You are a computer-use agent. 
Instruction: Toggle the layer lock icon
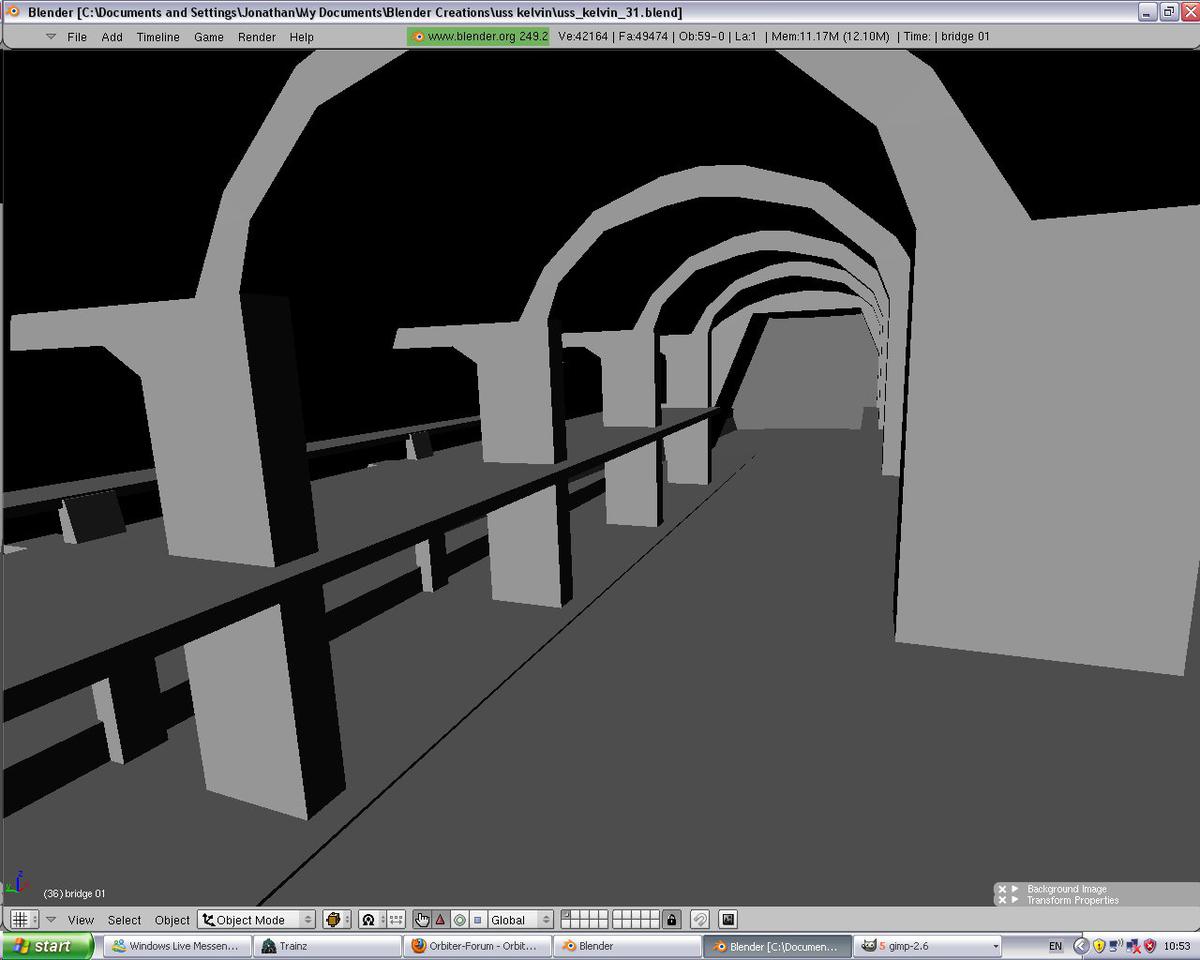tap(672, 920)
